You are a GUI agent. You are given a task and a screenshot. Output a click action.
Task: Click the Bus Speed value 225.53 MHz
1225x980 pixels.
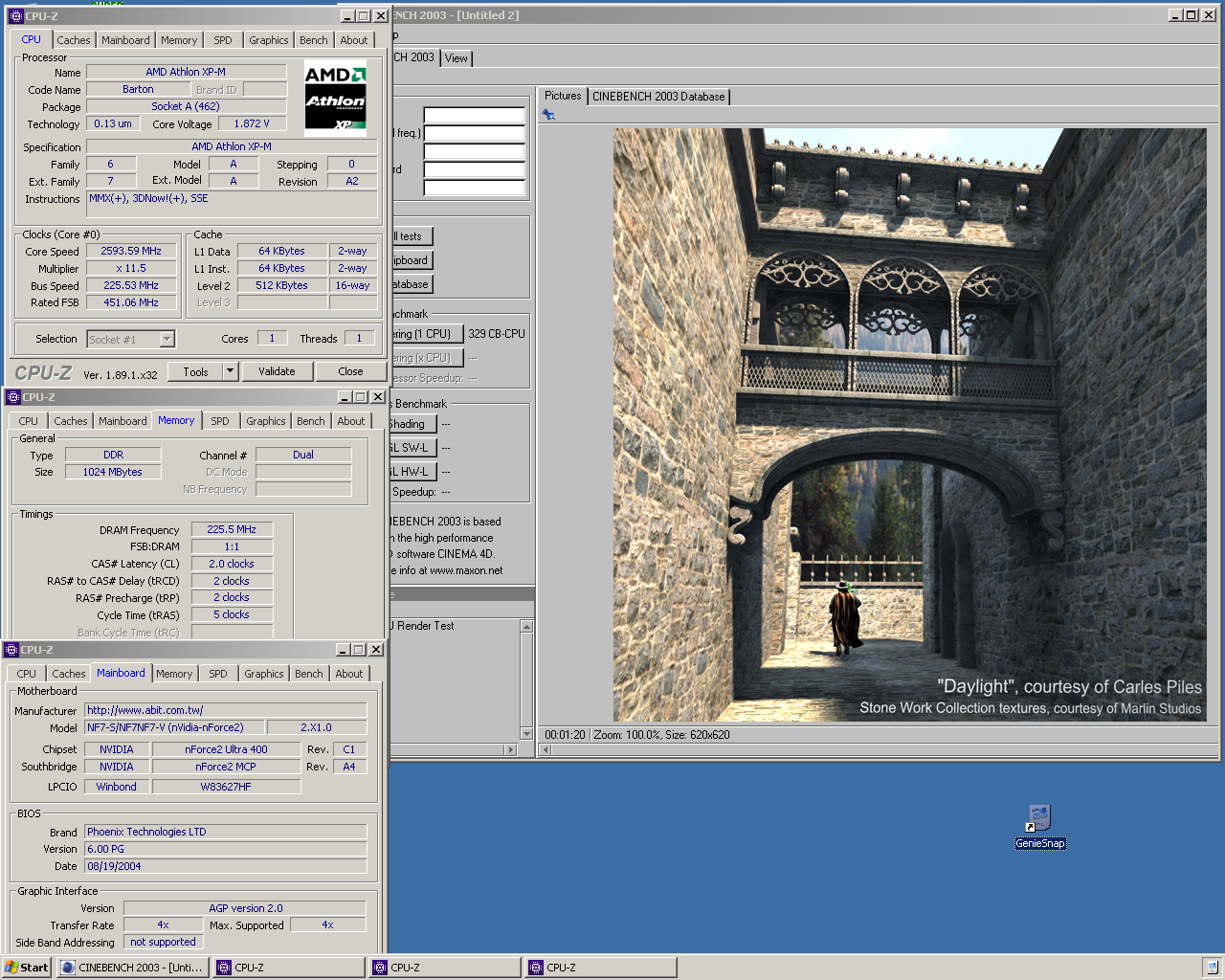click(x=131, y=285)
